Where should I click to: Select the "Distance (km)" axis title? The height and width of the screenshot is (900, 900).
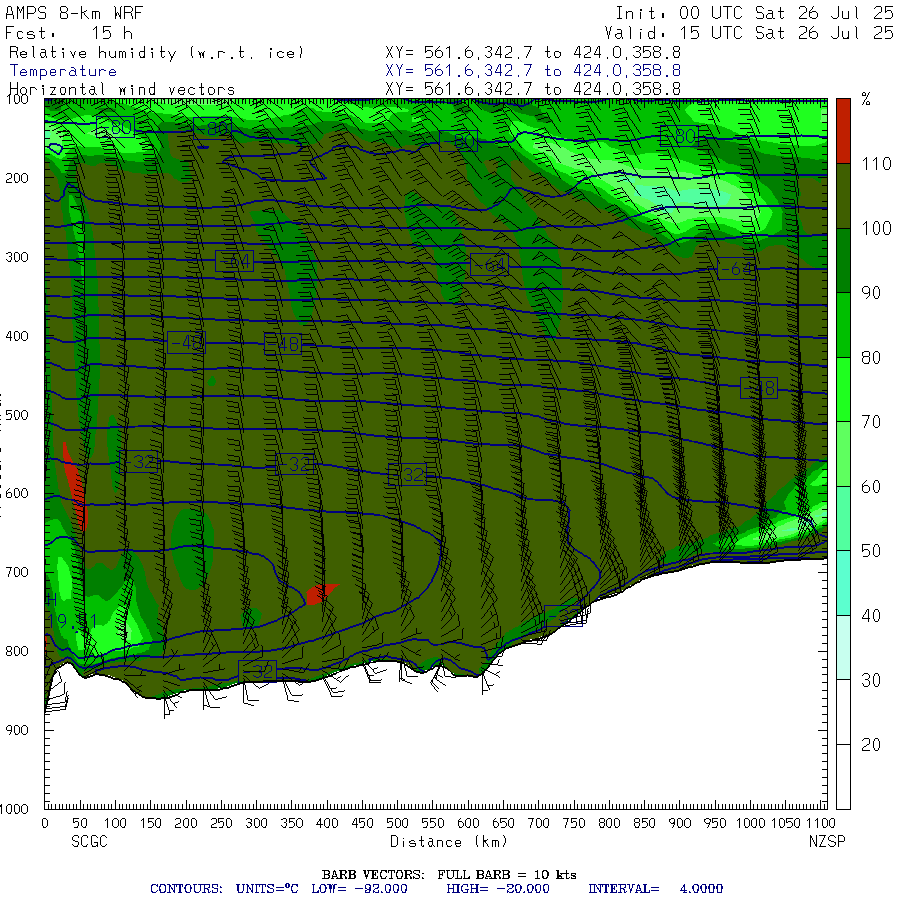449,841
